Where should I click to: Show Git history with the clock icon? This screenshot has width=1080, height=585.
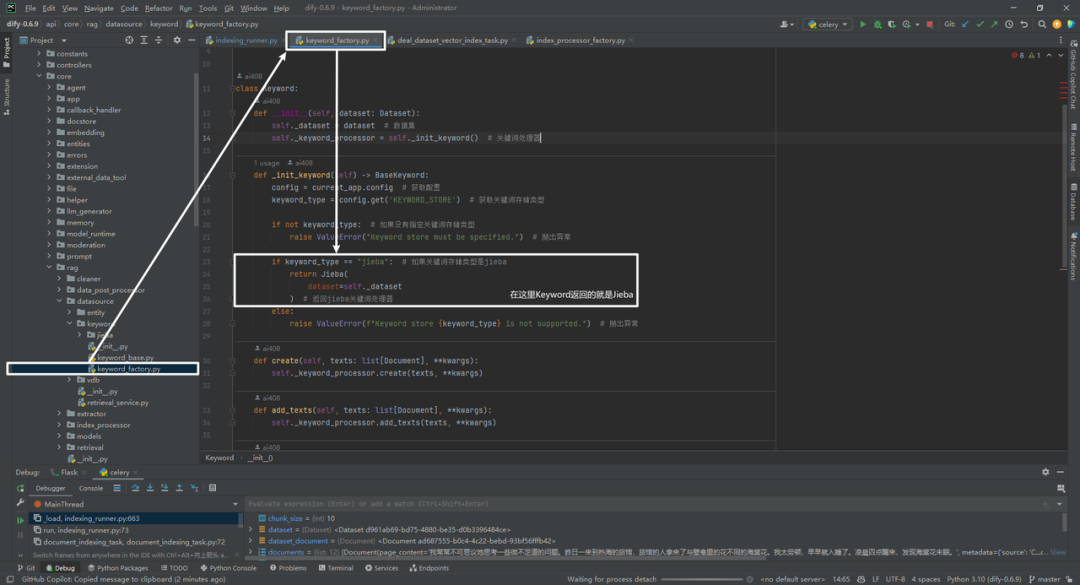1009,24
